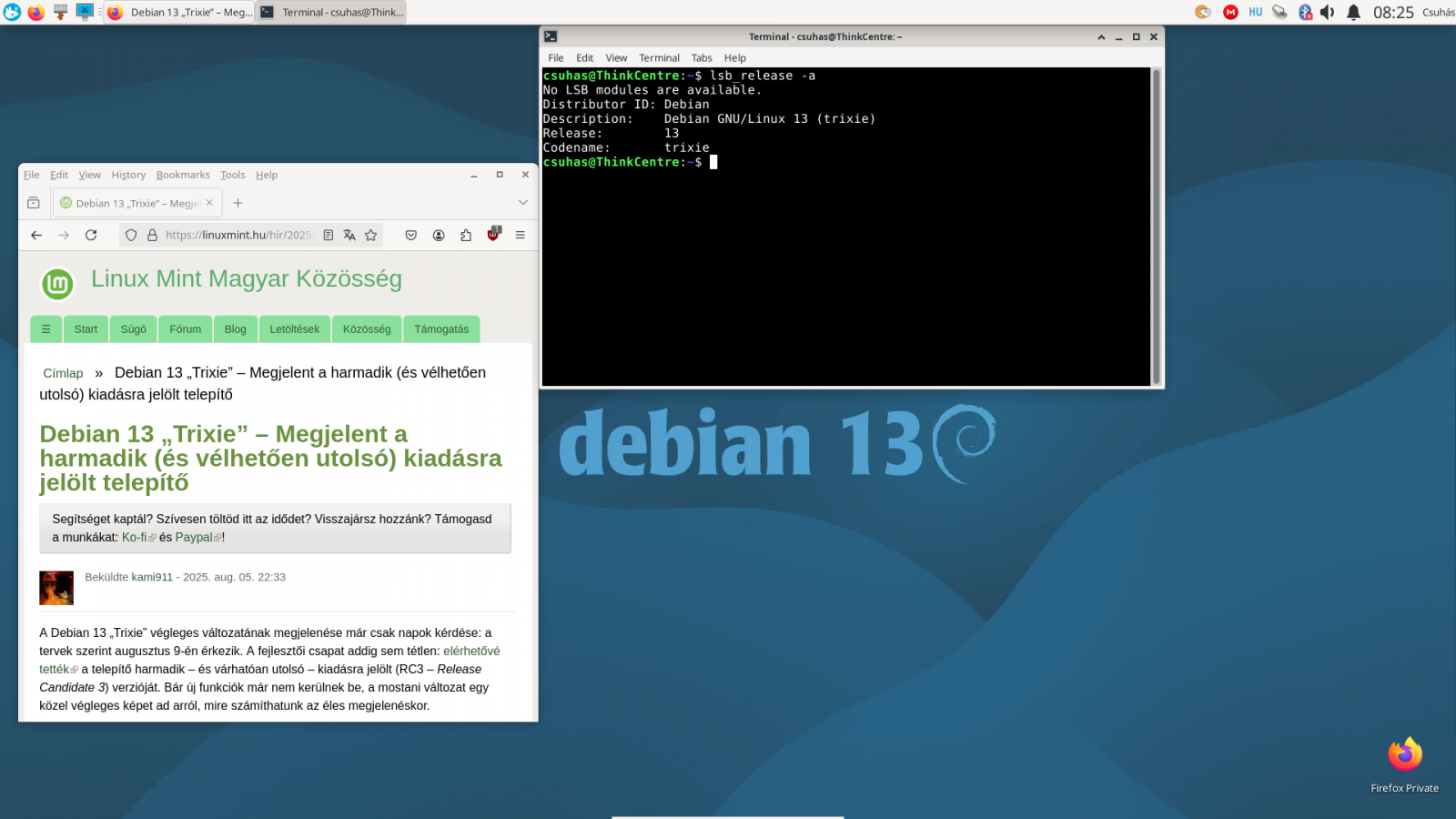Image resolution: width=1456 pixels, height=819 pixels.
Task: Click the Terminal window vertical scrollbar
Action: (x=1157, y=226)
